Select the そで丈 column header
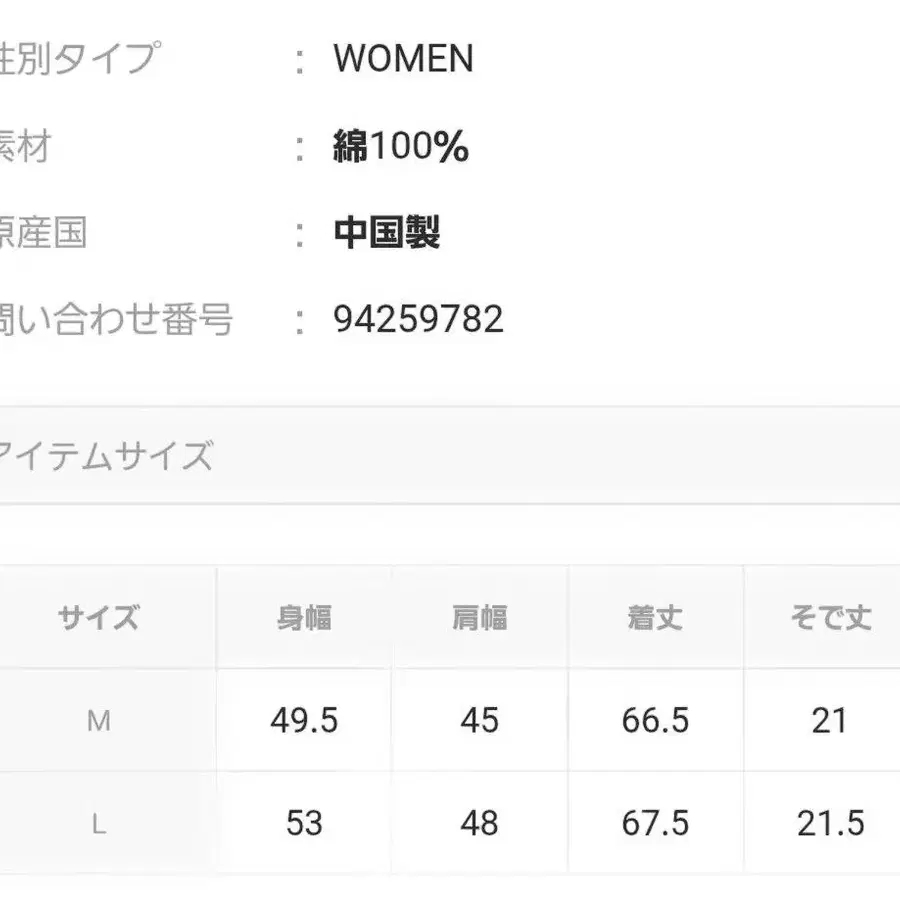This screenshot has height=900, width=900. pos(830,618)
